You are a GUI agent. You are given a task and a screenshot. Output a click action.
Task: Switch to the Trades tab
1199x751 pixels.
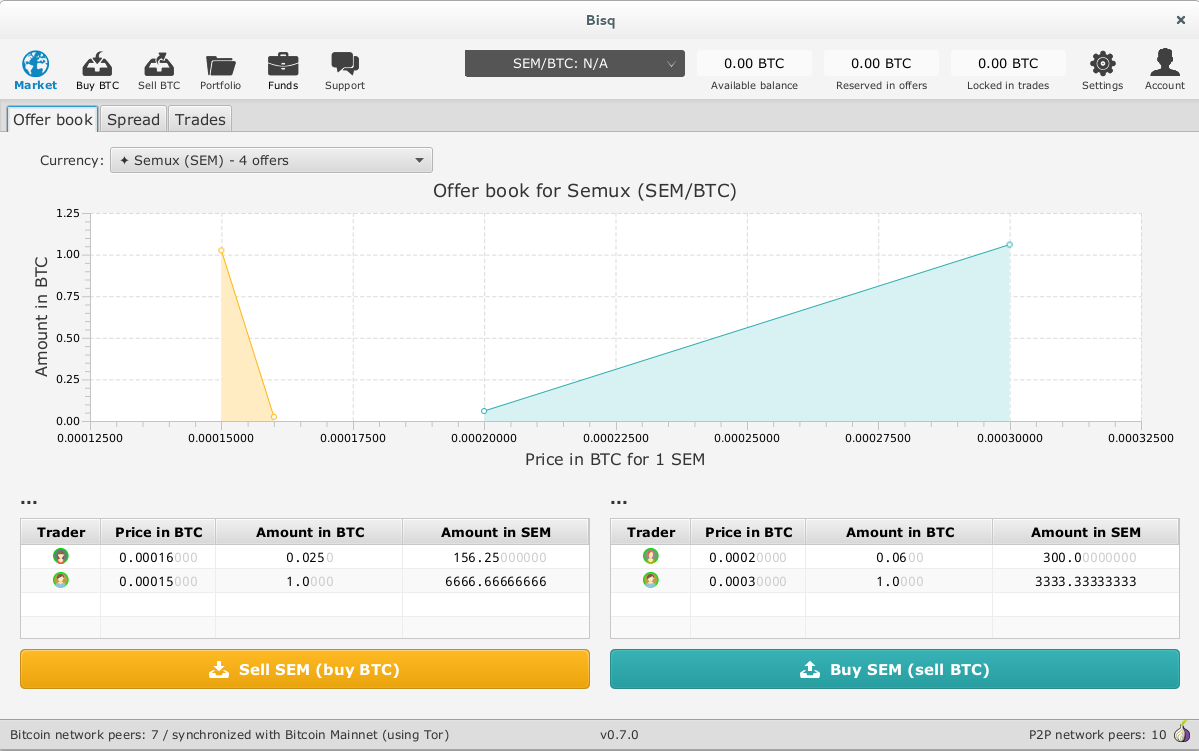pos(200,120)
